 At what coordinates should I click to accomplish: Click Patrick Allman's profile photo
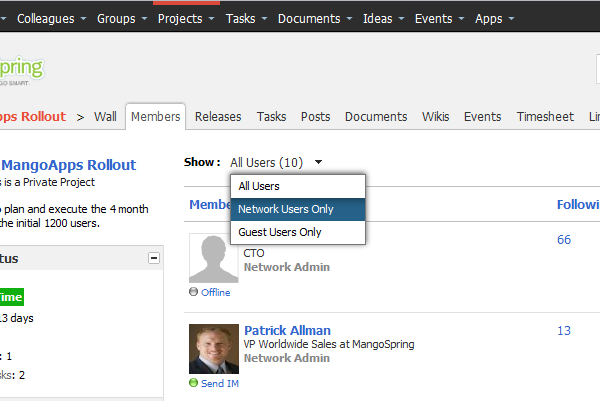coord(214,349)
